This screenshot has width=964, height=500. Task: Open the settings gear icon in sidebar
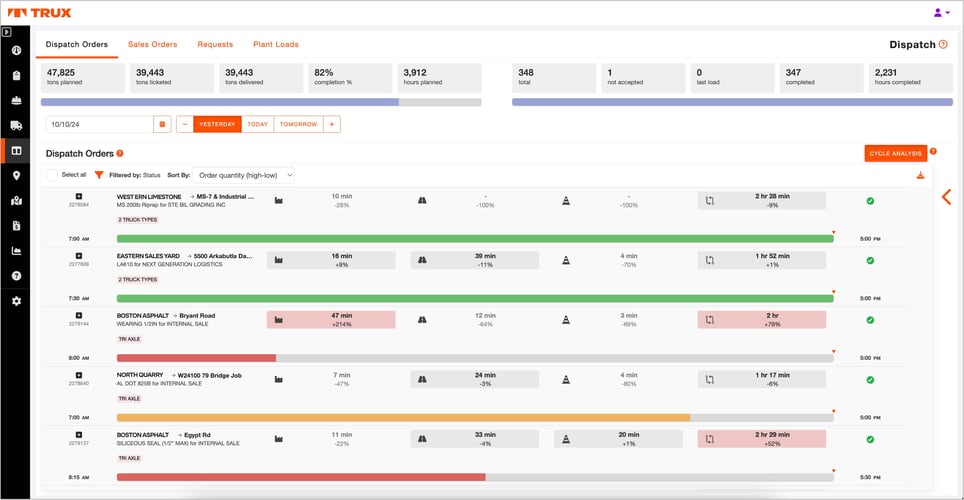pyautogui.click(x=17, y=301)
